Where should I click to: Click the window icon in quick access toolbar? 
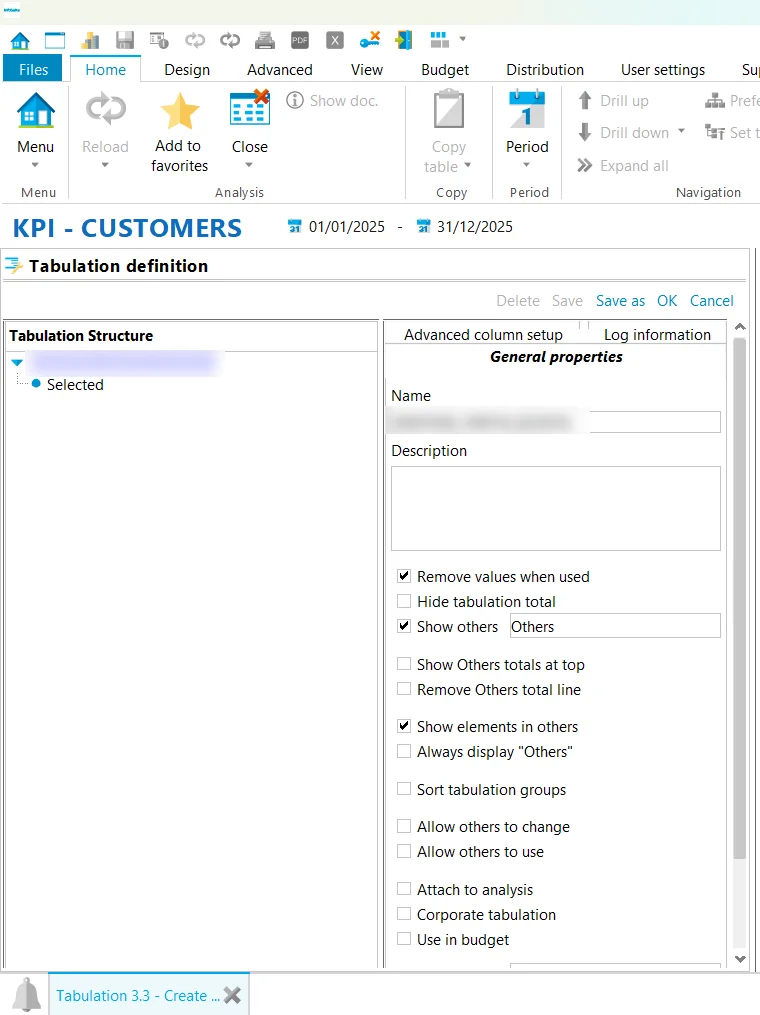point(54,41)
